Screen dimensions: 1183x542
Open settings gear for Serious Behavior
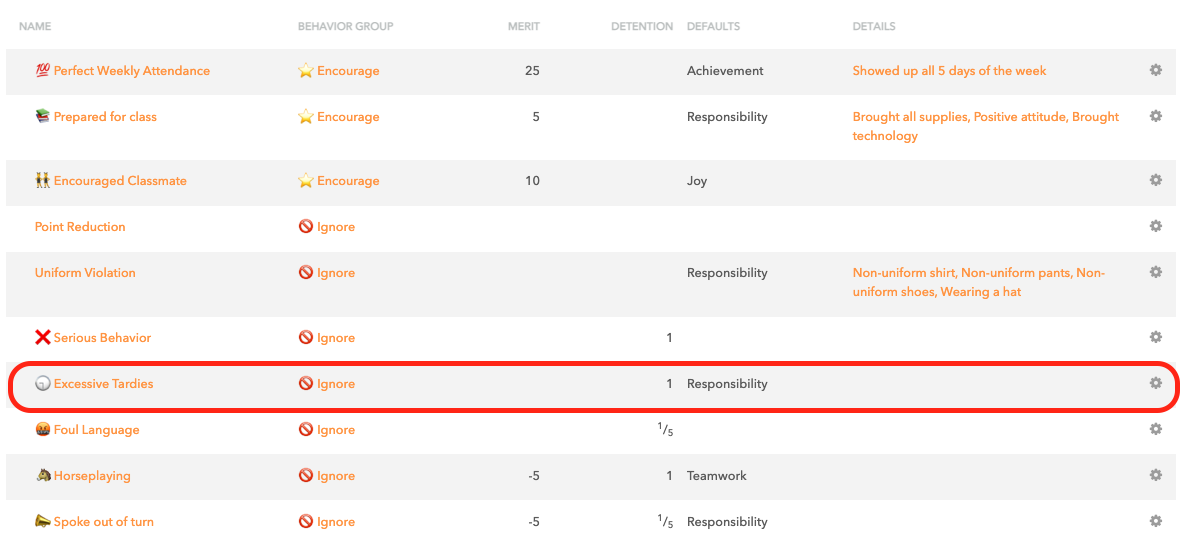click(x=1156, y=337)
